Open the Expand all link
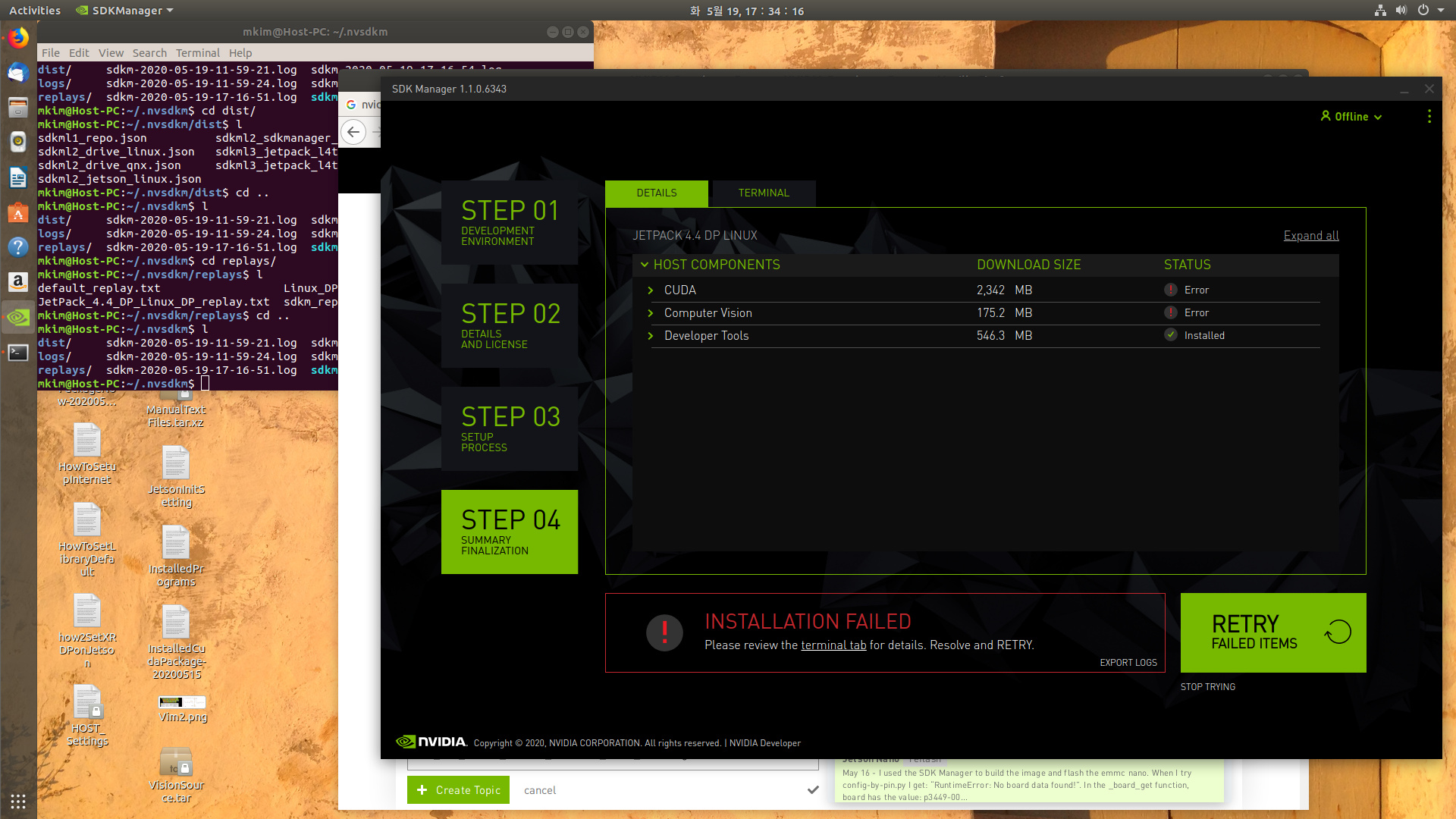 coord(1310,235)
